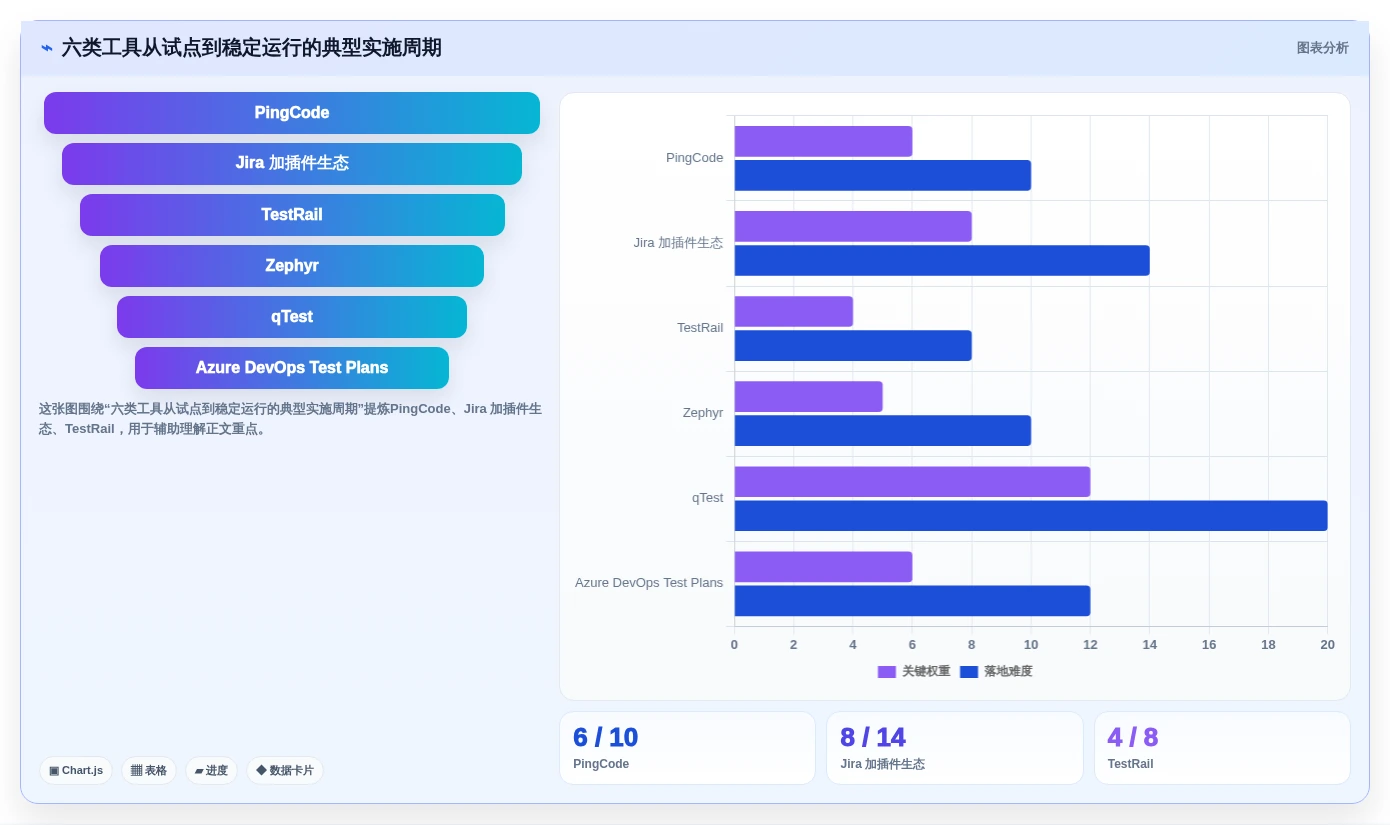Click TestRail's blue 落地难度 chart bar
The width and height of the screenshot is (1390, 825).
tap(853, 345)
